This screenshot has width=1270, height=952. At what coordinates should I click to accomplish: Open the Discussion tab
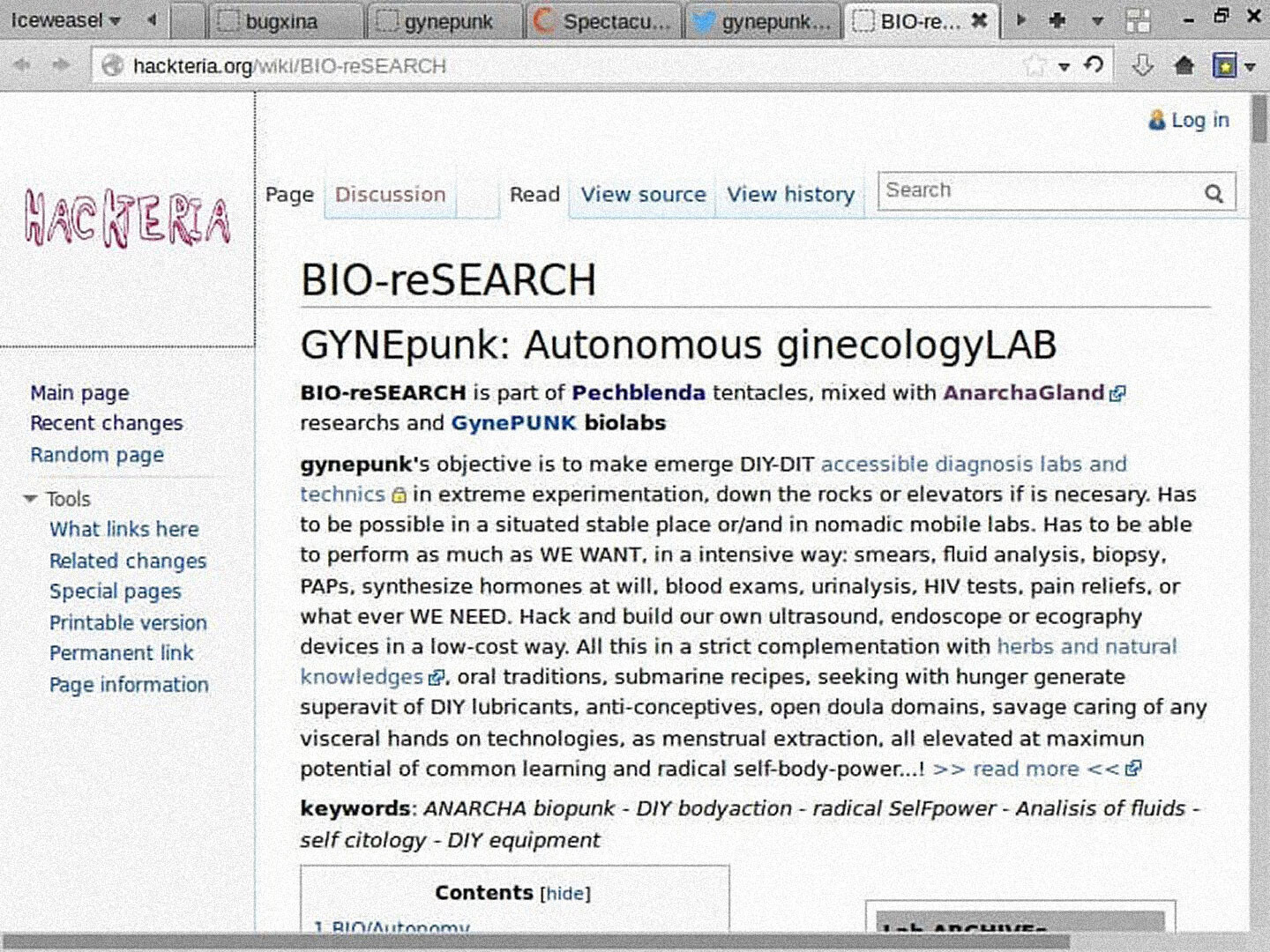pos(390,195)
